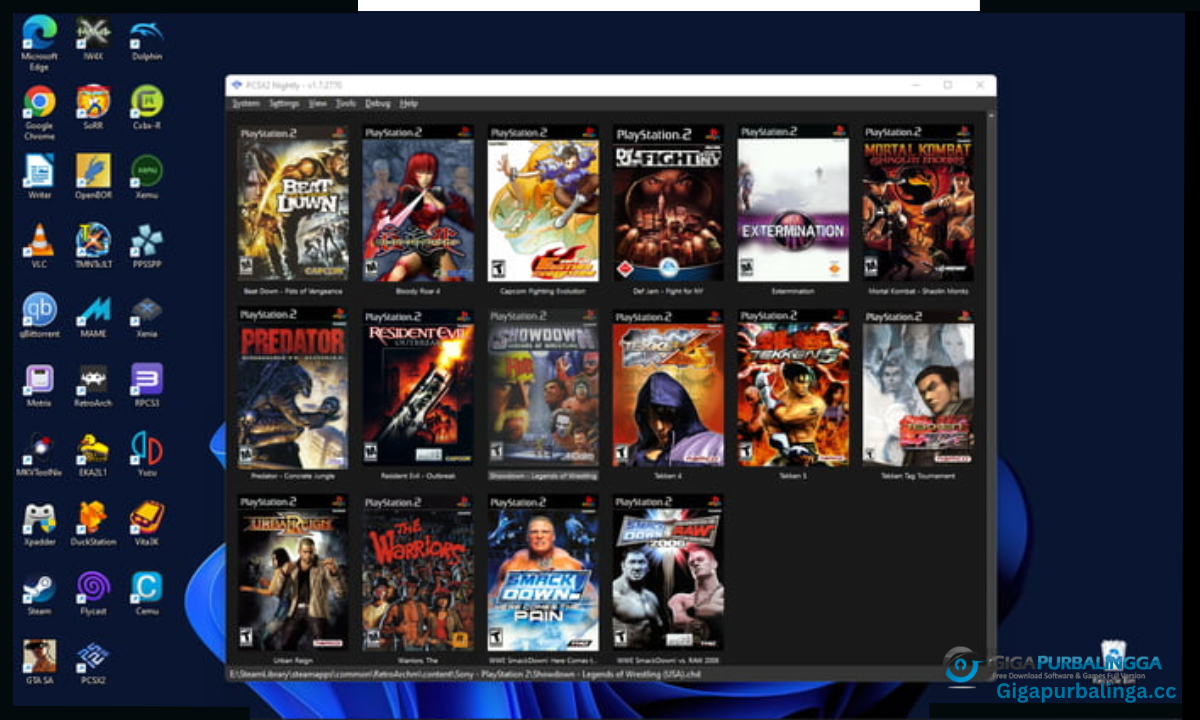
Task: Click the 'Urban Reign' title label
Action: pyautogui.click(x=293, y=661)
